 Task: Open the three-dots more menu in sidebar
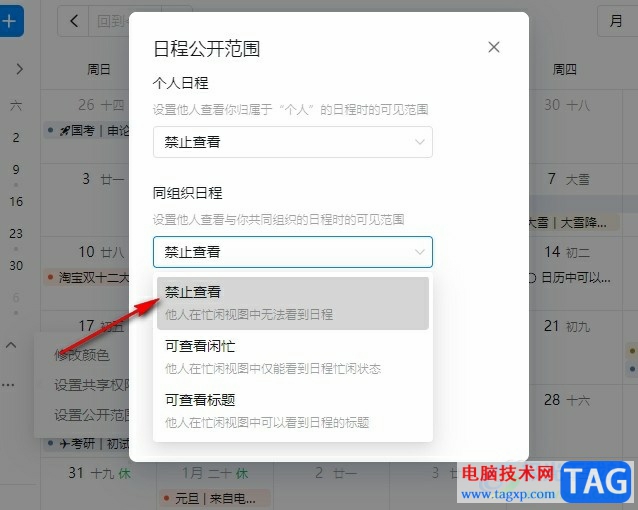pyautogui.click(x=8, y=385)
